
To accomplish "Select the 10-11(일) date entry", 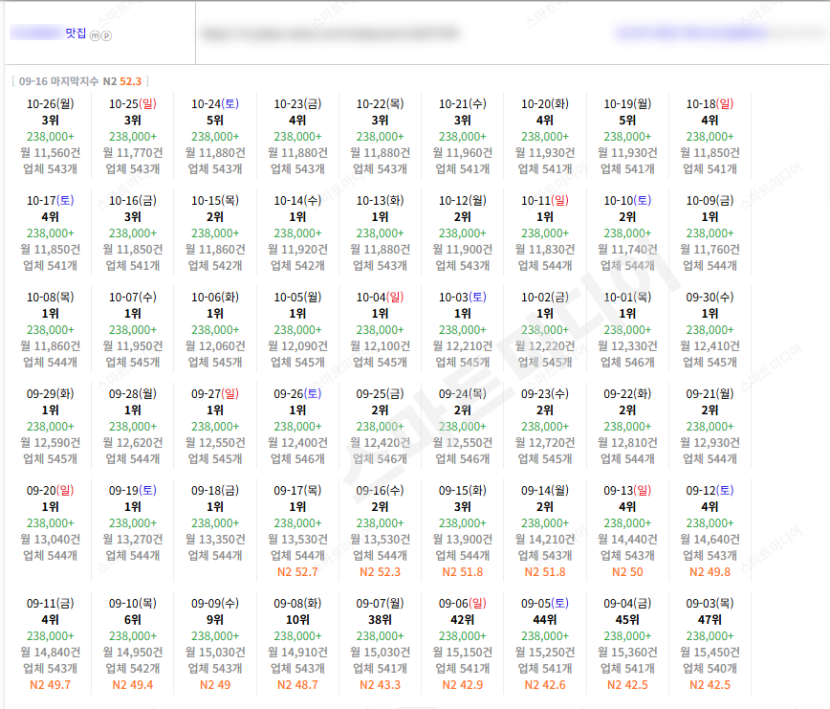I will click(545, 201).
